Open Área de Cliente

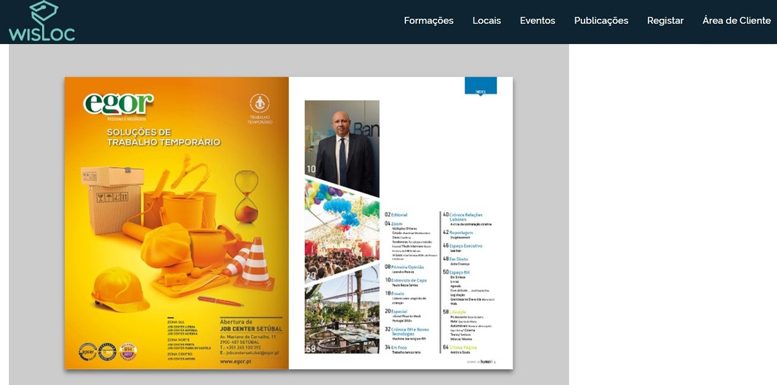[737, 21]
